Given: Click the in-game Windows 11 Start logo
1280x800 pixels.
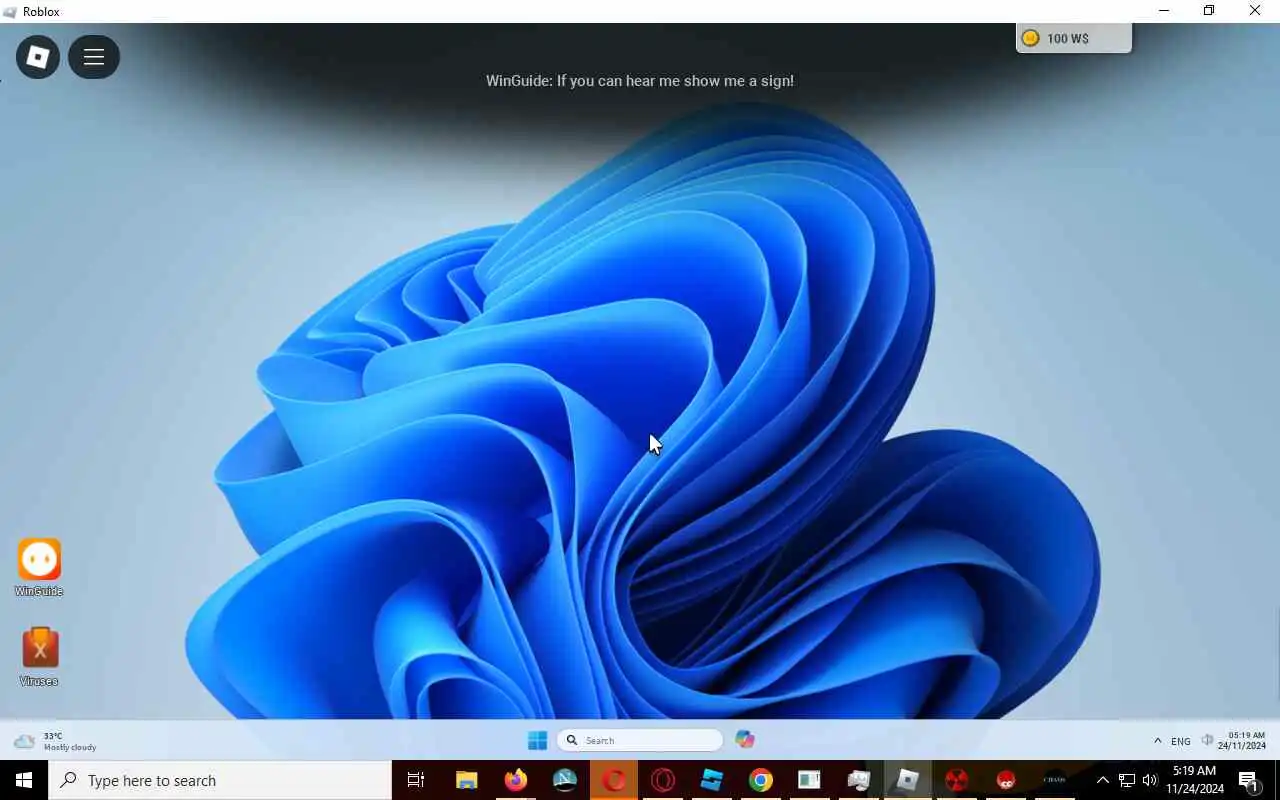Looking at the screenshot, I should coord(537,740).
